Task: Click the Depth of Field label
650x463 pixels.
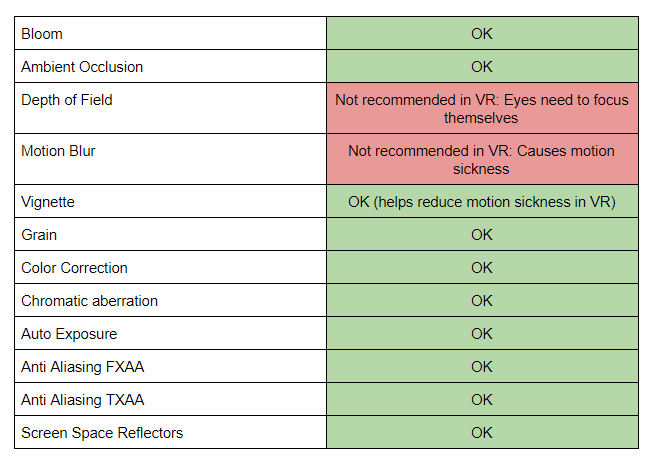Action: click(x=67, y=100)
